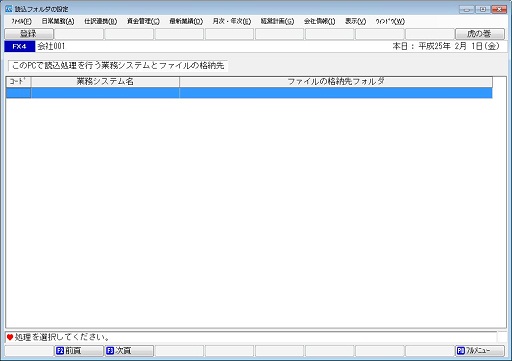Image resolution: width=512 pixels, height=361 pixels.
Task: Click the FX4 blue badge
Action: 19,46
